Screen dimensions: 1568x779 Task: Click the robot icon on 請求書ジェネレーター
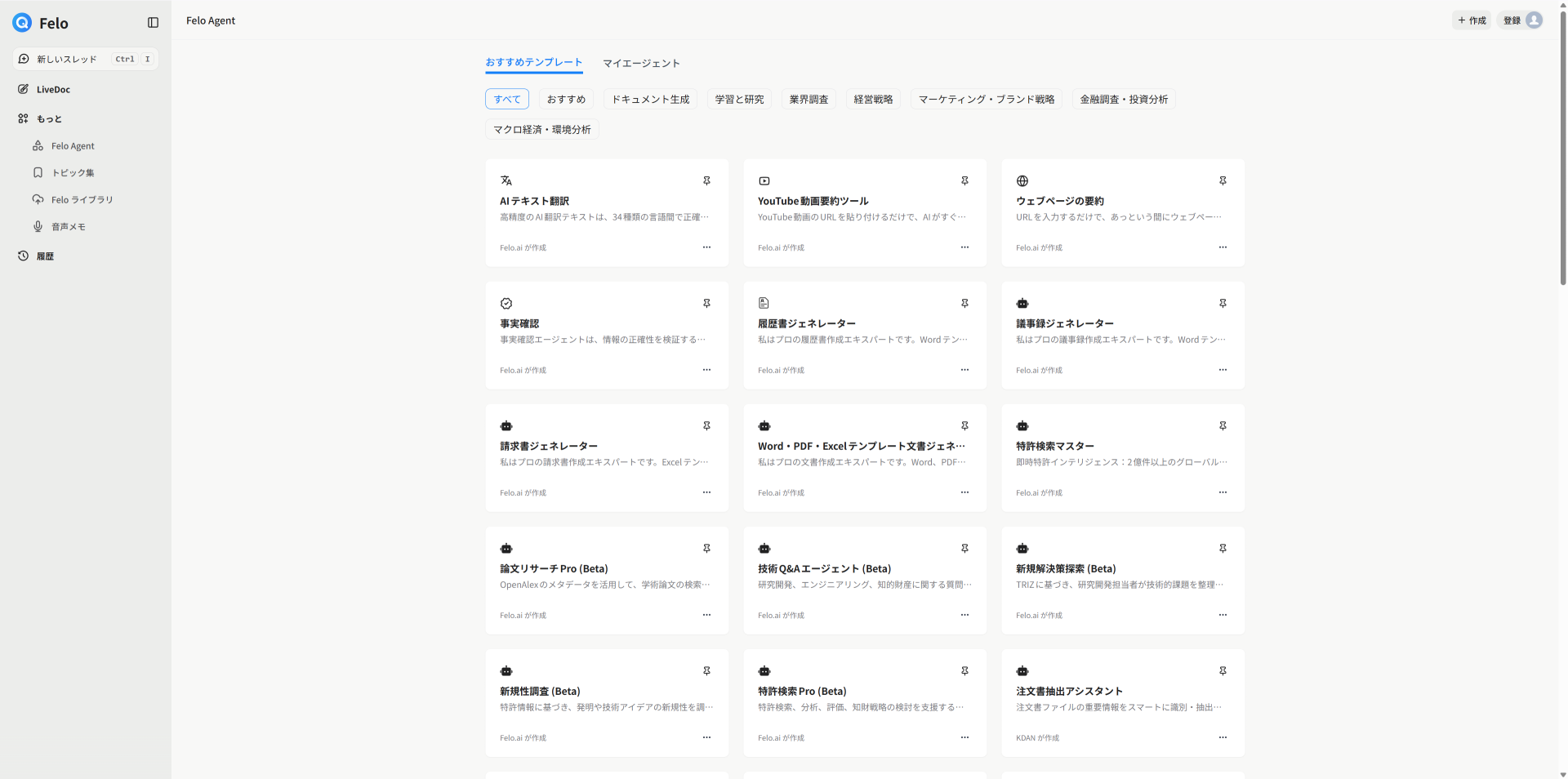pos(506,426)
